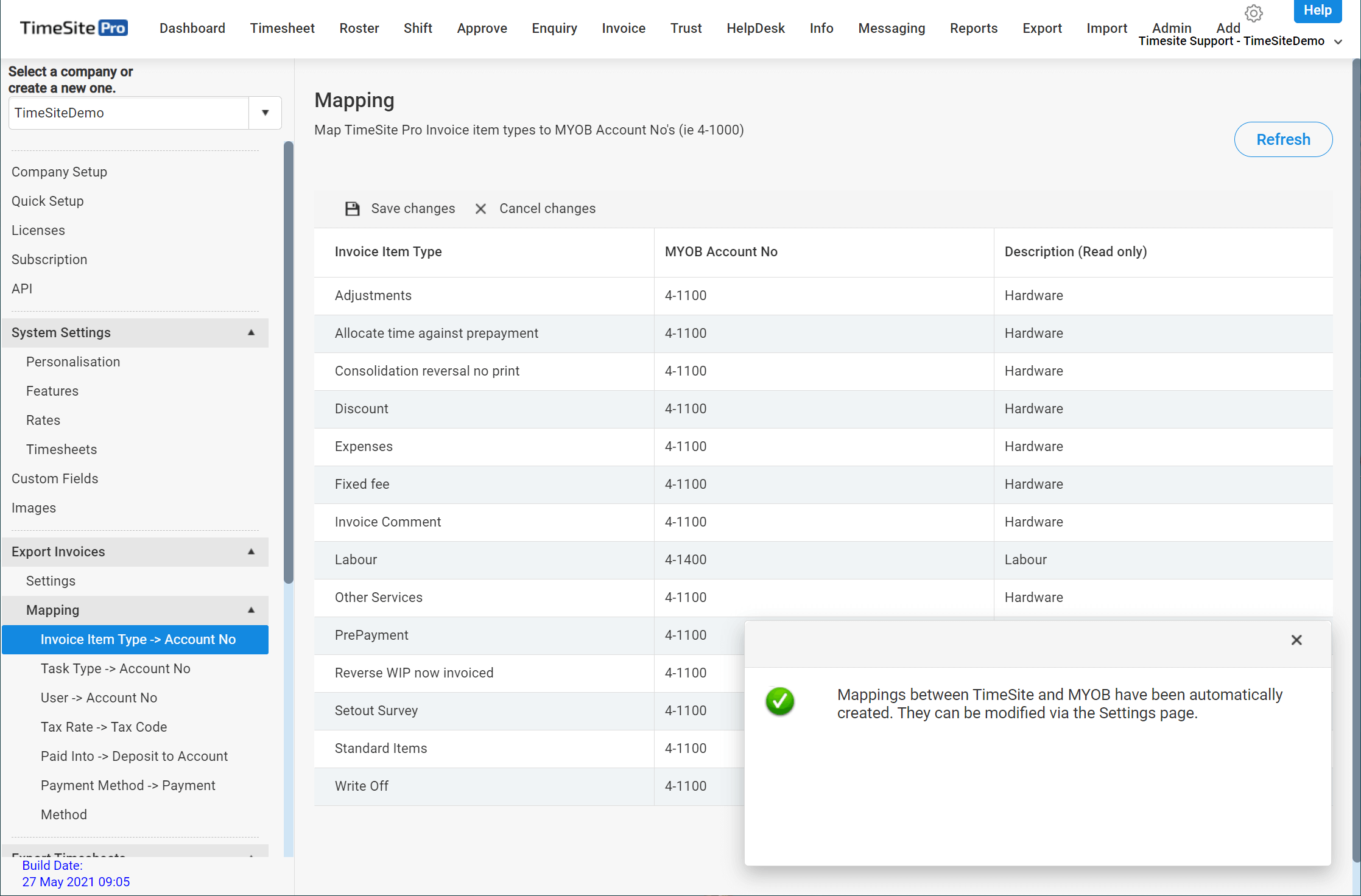Collapse the Export Invoices section

point(251,551)
